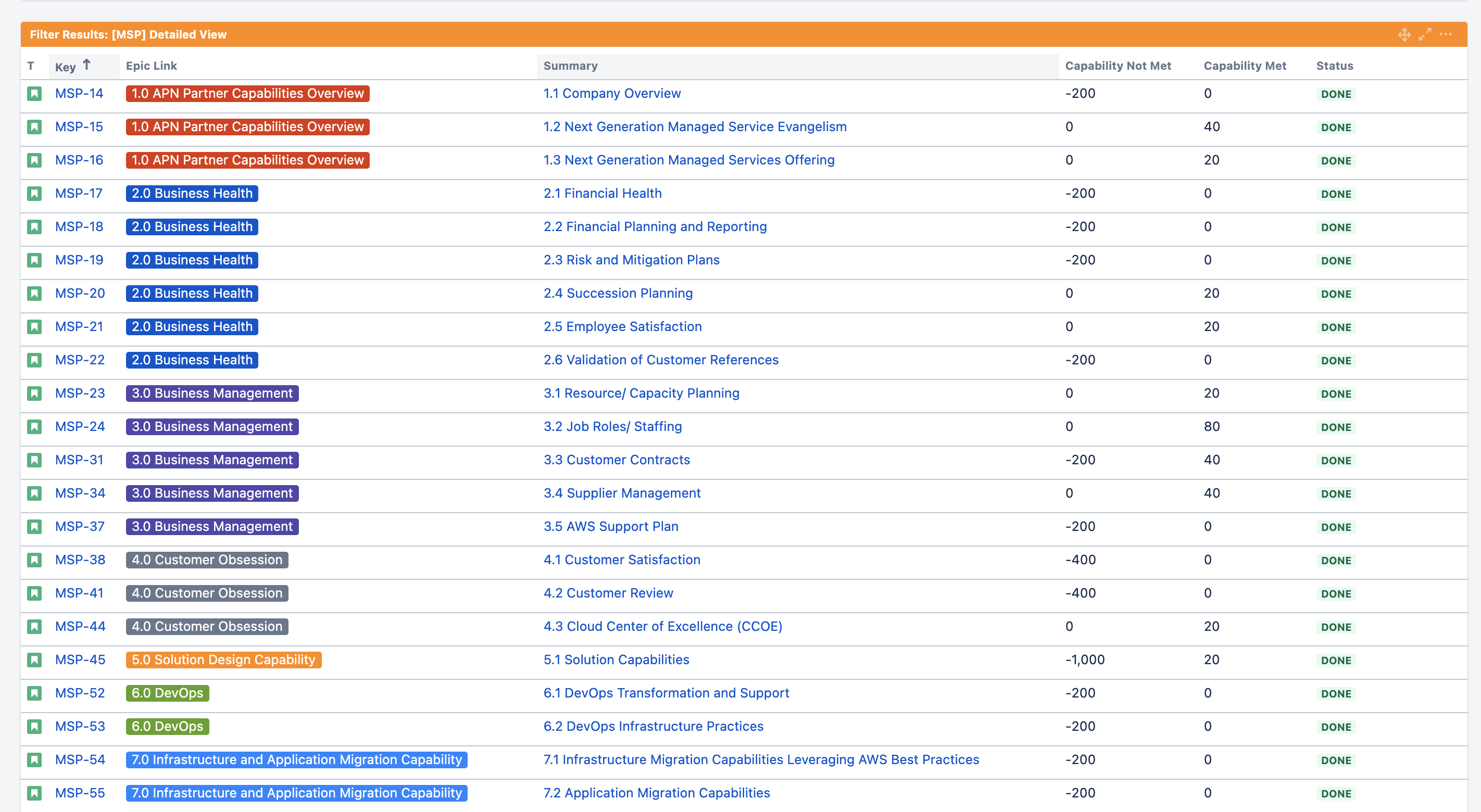Sort by Capability Not Met column
Screen dimensions: 1481x812
point(1118,66)
